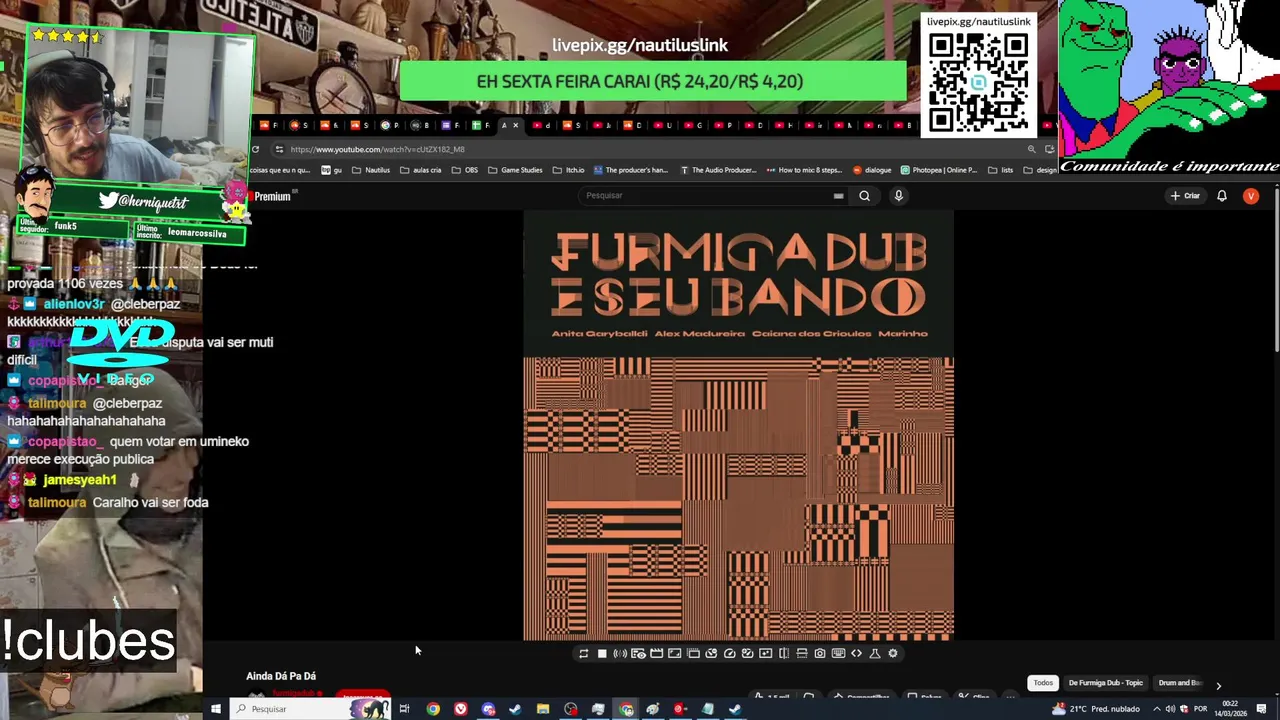Open the Itch.io bookmarks folder

tap(568, 170)
